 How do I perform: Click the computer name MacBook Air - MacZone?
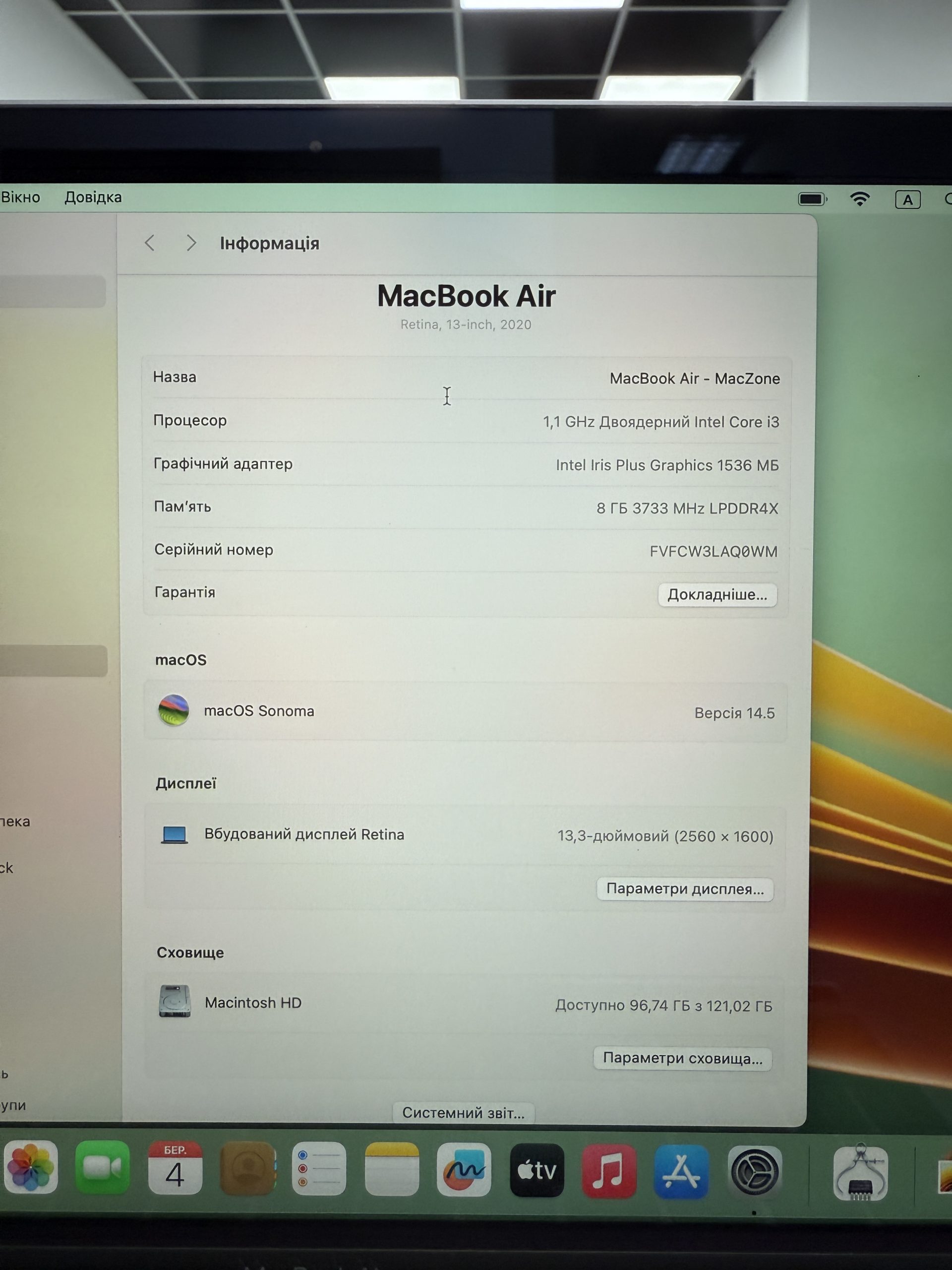tap(694, 379)
